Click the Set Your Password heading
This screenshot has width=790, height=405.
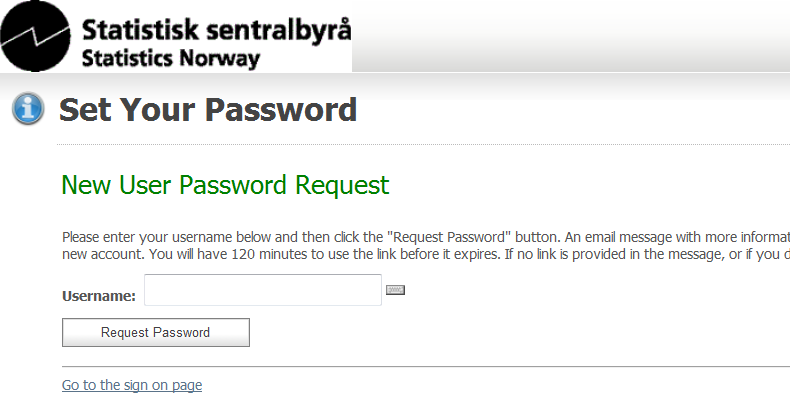pyautogui.click(x=208, y=109)
